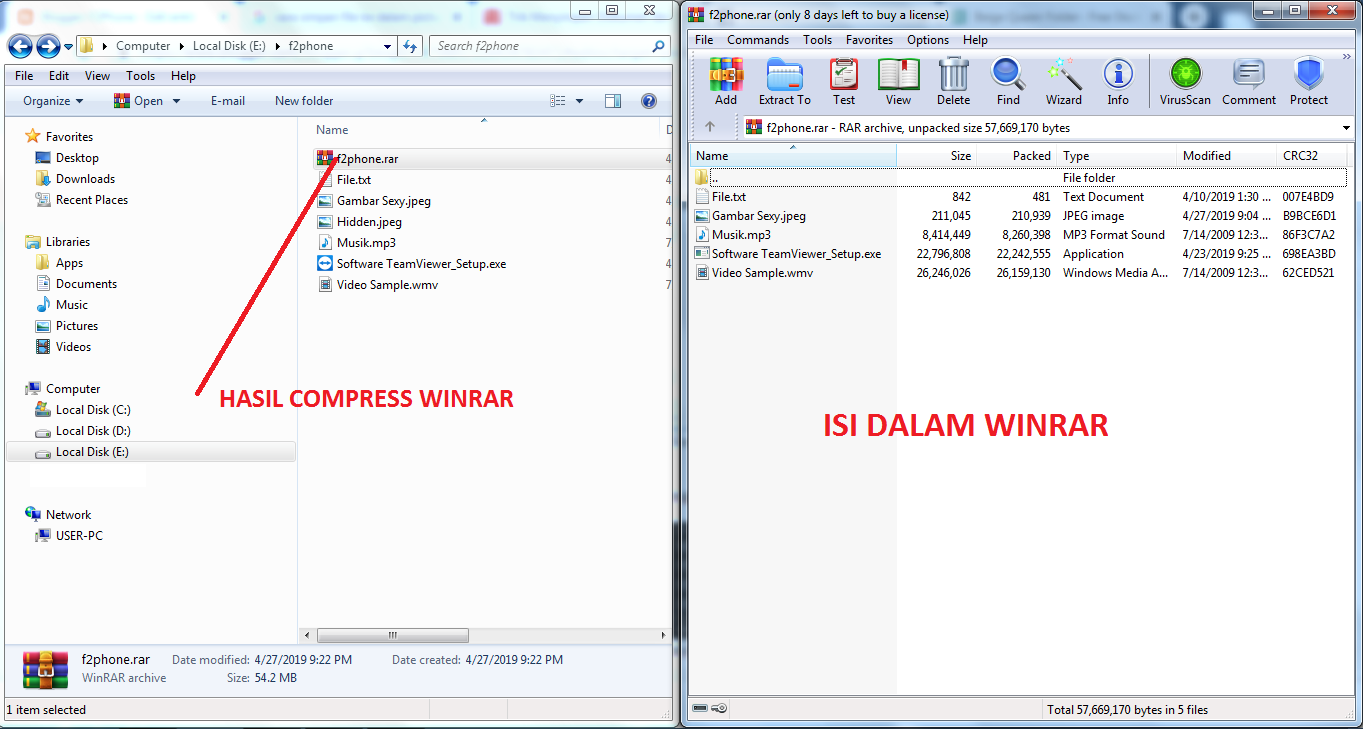This screenshot has height=740, width=1366.
Task: Open the Tools menu in Explorer
Action: pyautogui.click(x=140, y=76)
